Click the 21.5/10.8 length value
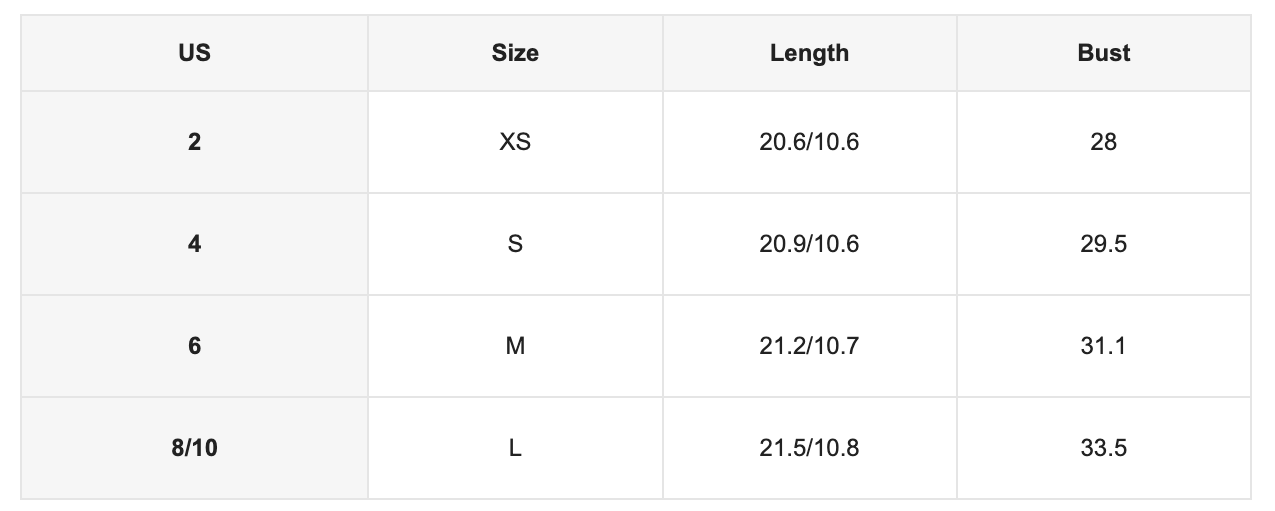 (x=809, y=448)
